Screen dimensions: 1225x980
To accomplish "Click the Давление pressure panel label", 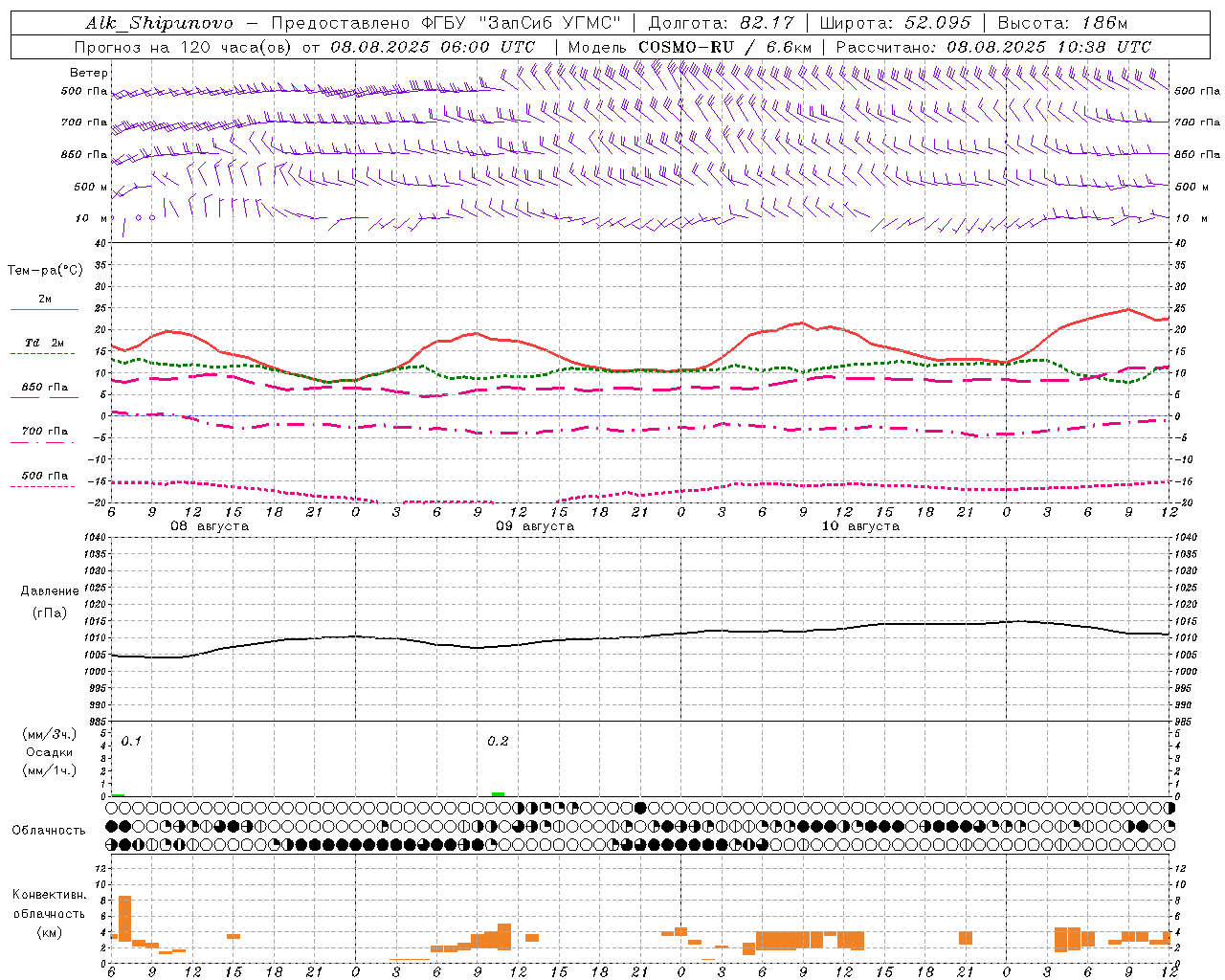I will pyautogui.click(x=50, y=591).
